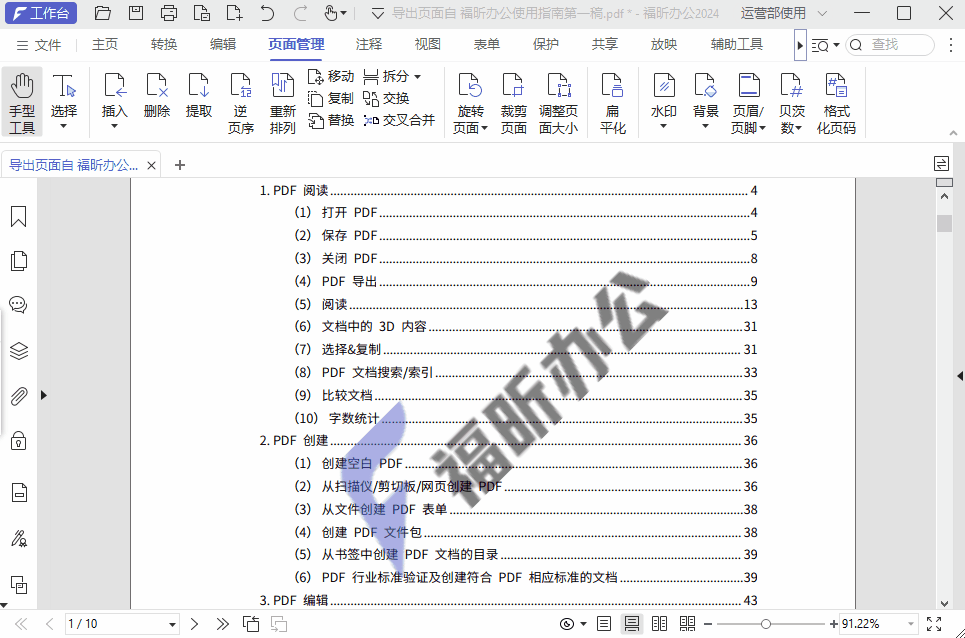
Task: Open the 水印 watermark dropdown
Action: point(663,100)
